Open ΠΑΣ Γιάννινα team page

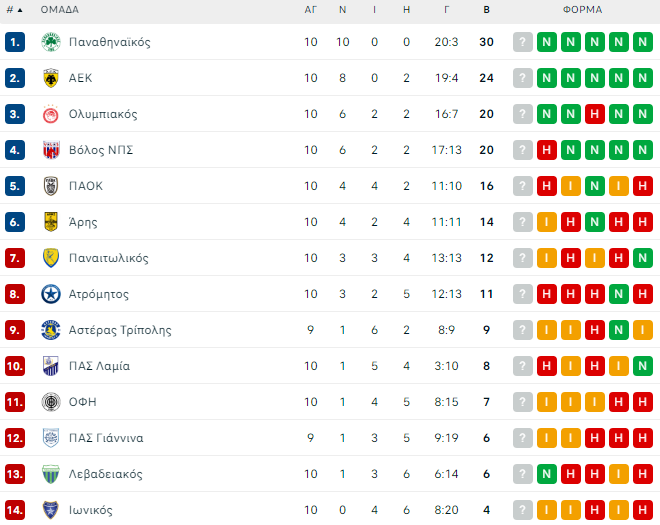(x=106, y=438)
